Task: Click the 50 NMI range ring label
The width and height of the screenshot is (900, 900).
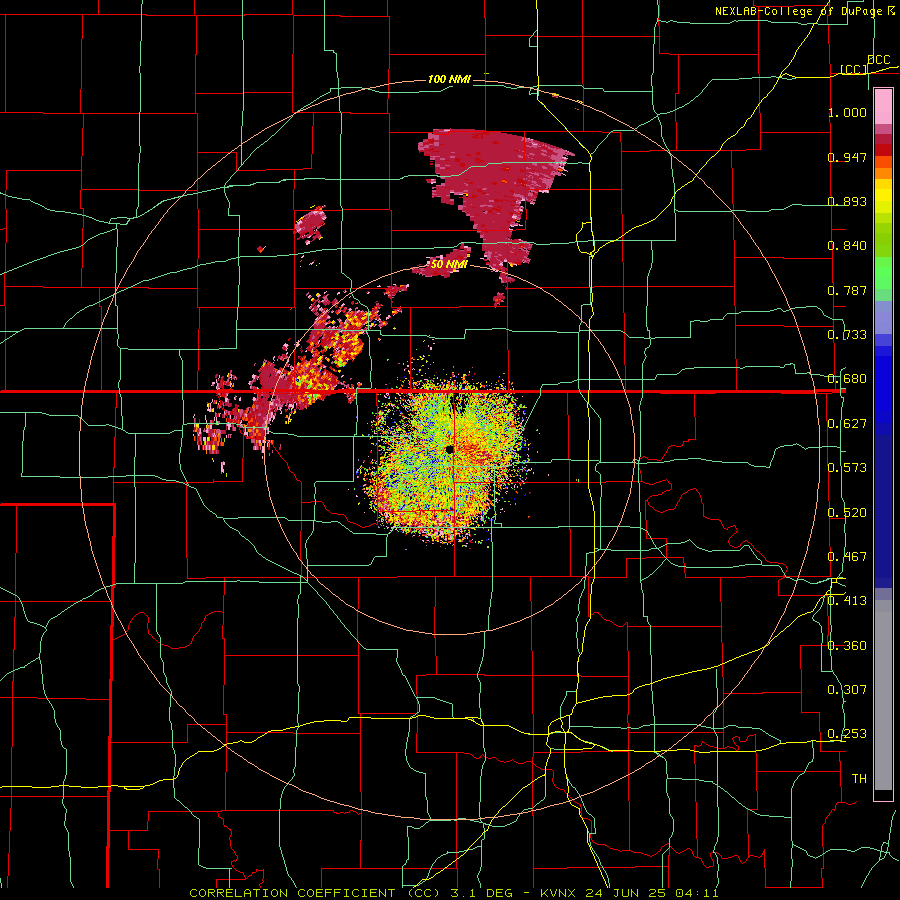Action: coord(448,264)
